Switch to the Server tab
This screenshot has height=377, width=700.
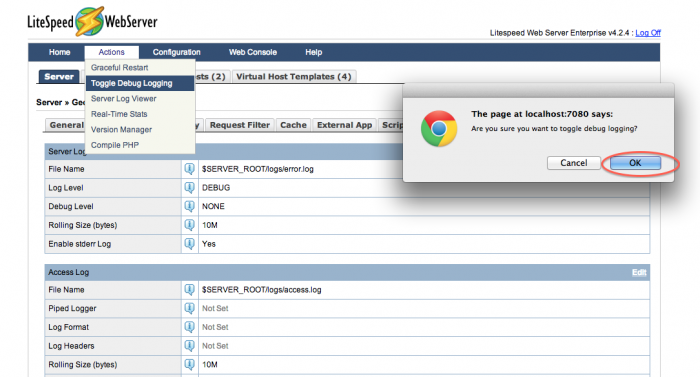[59, 77]
